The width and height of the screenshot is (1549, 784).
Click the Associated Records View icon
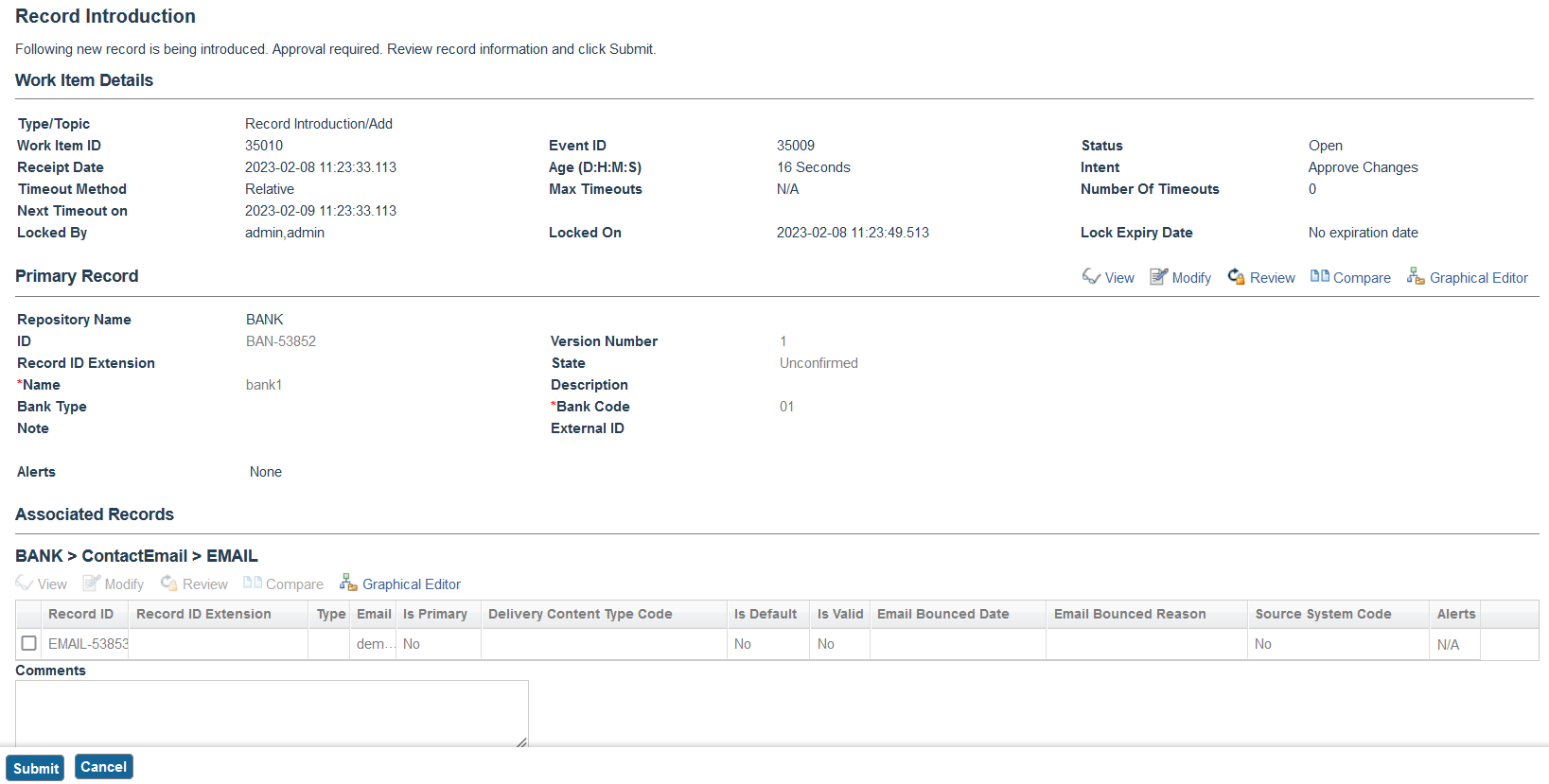coord(25,584)
